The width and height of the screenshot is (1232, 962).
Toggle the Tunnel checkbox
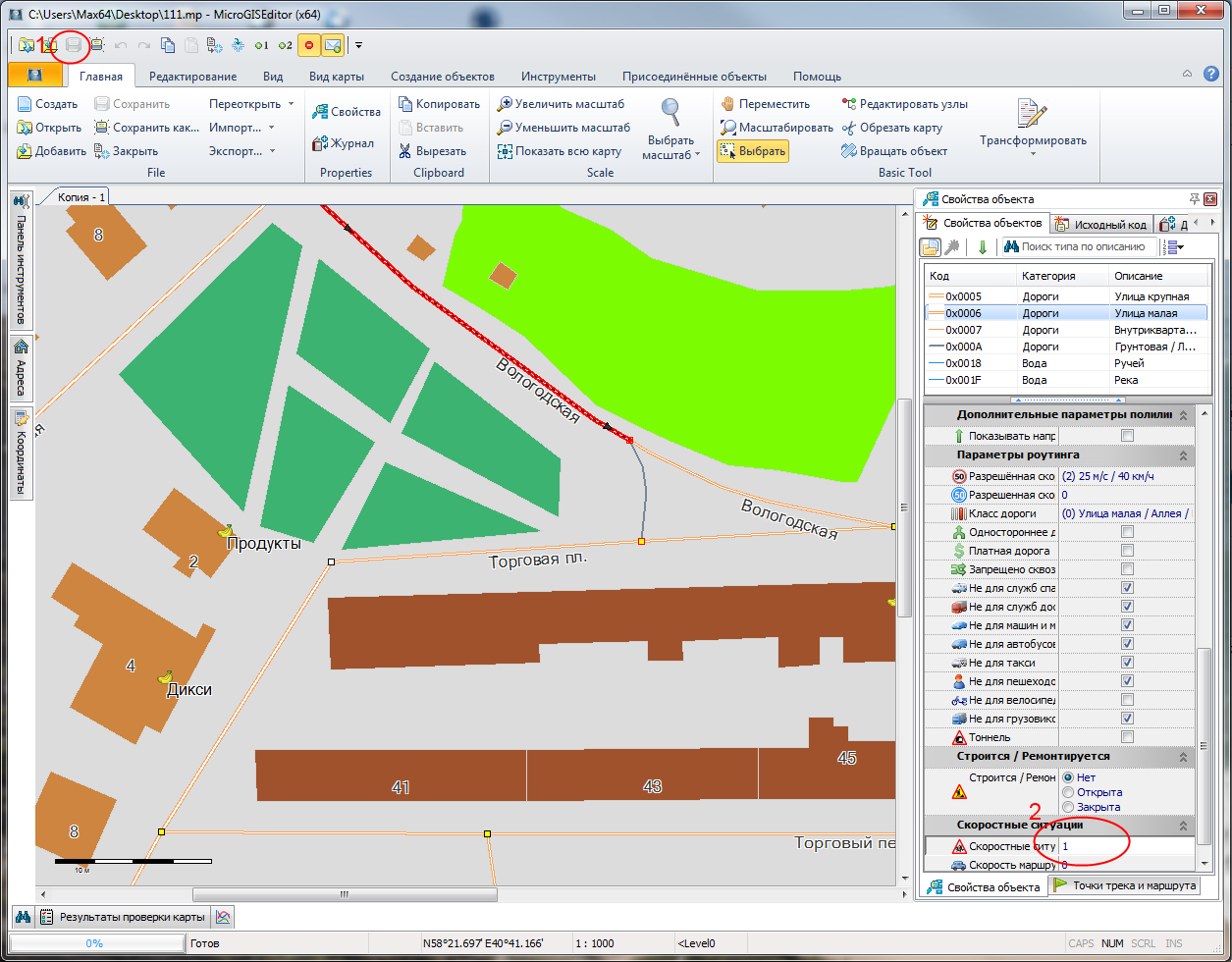point(1127,737)
